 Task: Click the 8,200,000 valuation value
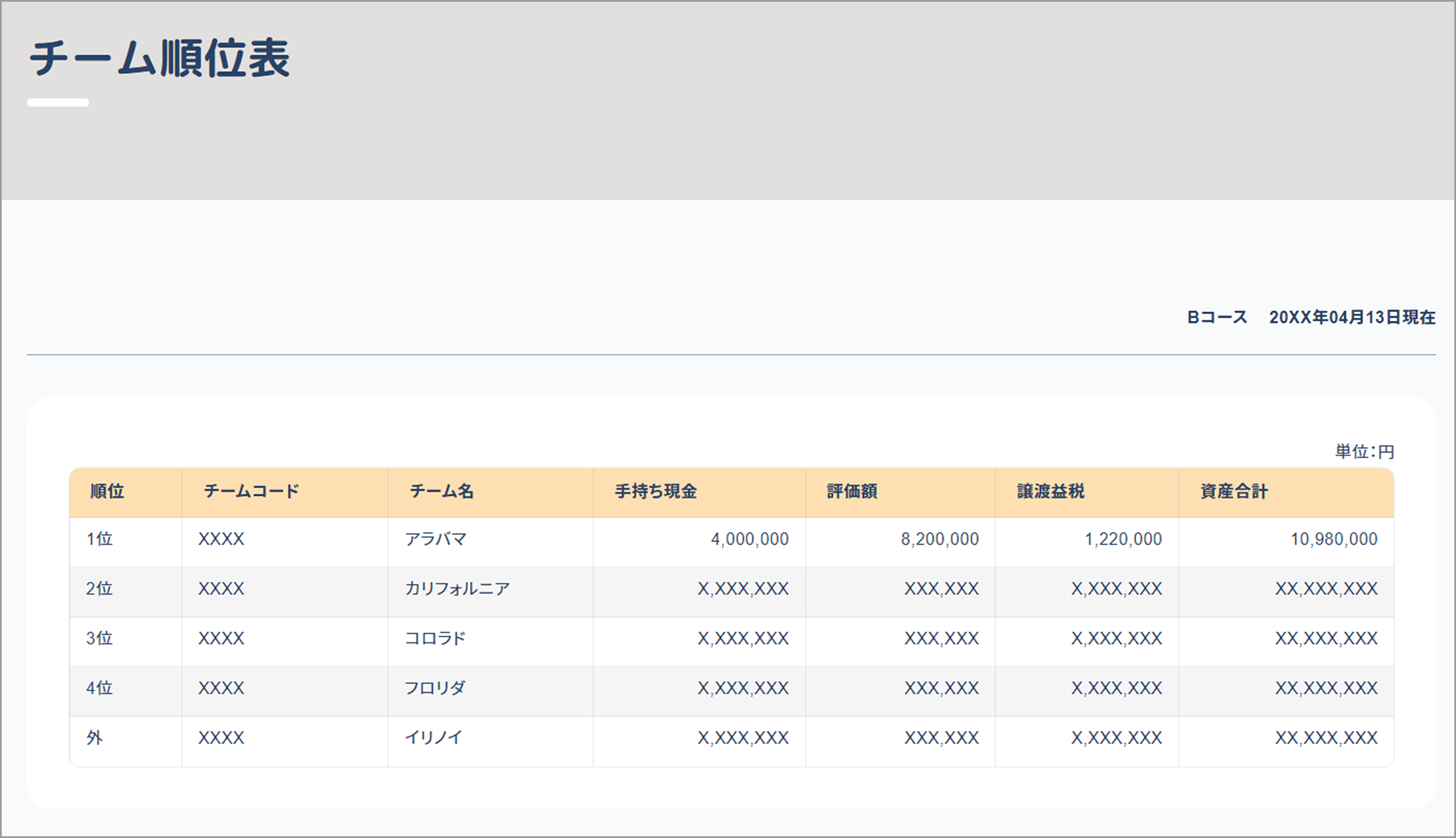940,539
